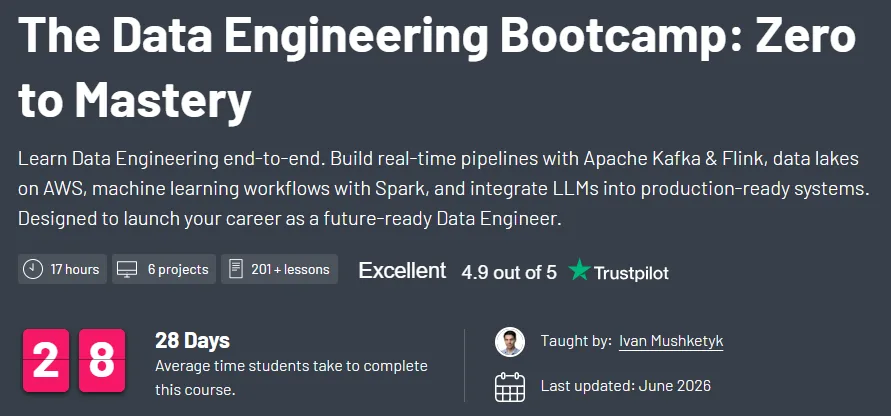This screenshot has width=891, height=416.
Task: Click the pink digit 8 flip card
Action: coord(102,360)
